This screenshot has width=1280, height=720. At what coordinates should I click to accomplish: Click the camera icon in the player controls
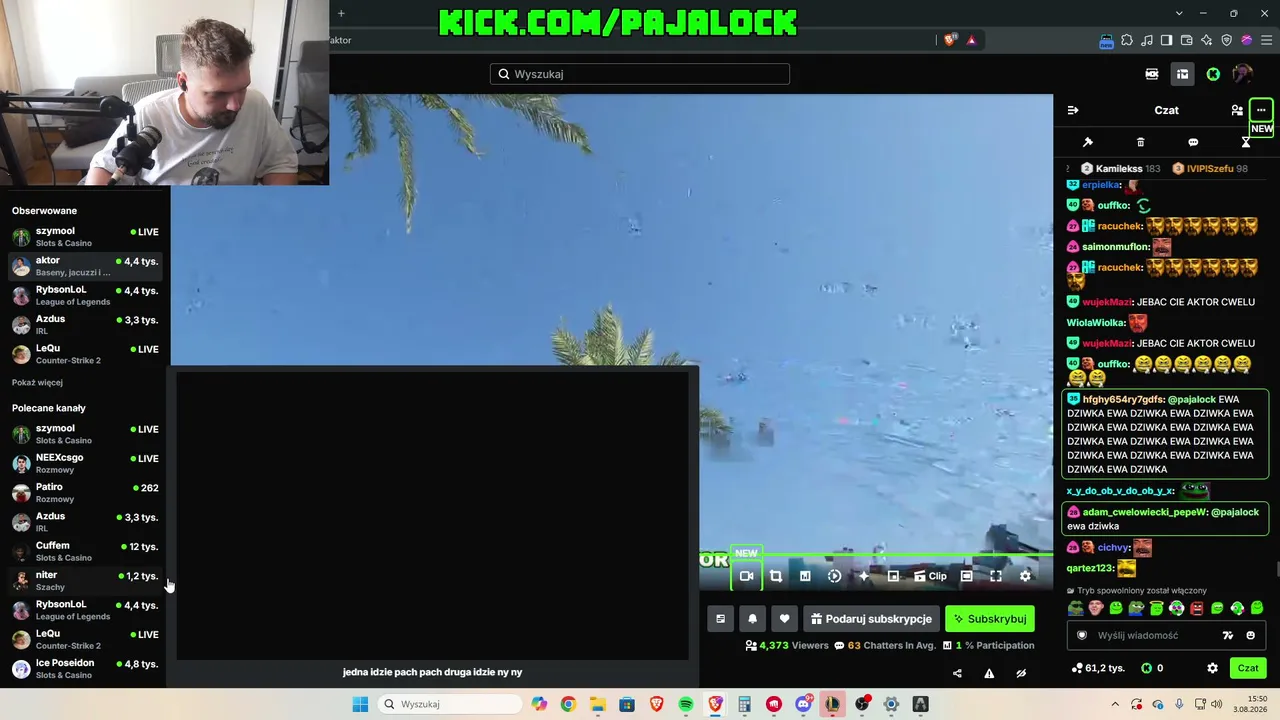pyautogui.click(x=746, y=576)
